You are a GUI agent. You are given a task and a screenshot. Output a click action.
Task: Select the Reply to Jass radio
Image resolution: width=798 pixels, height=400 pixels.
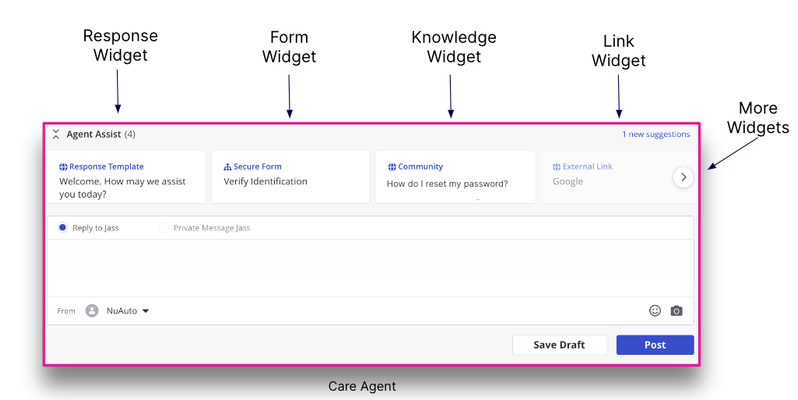coord(63,227)
